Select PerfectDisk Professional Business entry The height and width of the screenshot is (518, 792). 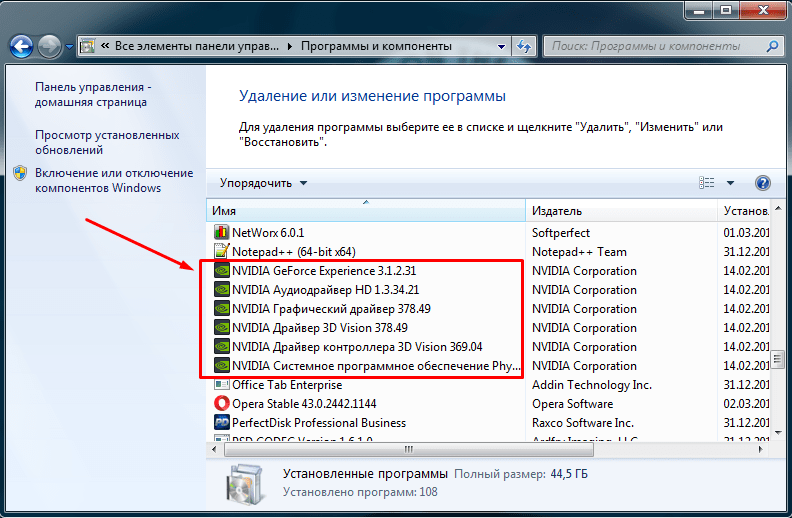coord(319,423)
